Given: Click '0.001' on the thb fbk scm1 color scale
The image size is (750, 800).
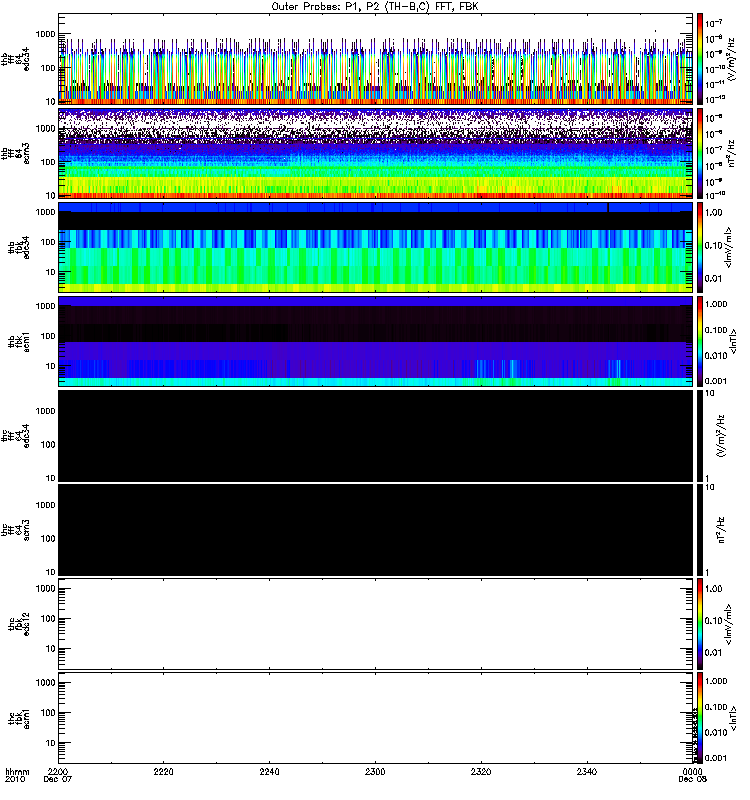Looking at the screenshot, I should 716,381.
